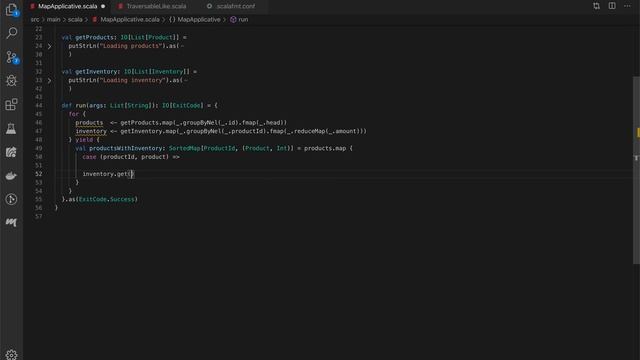This screenshot has height=360, width=640.
Task: Open the circular git-branch icon in activity bar
Action: 11,199
